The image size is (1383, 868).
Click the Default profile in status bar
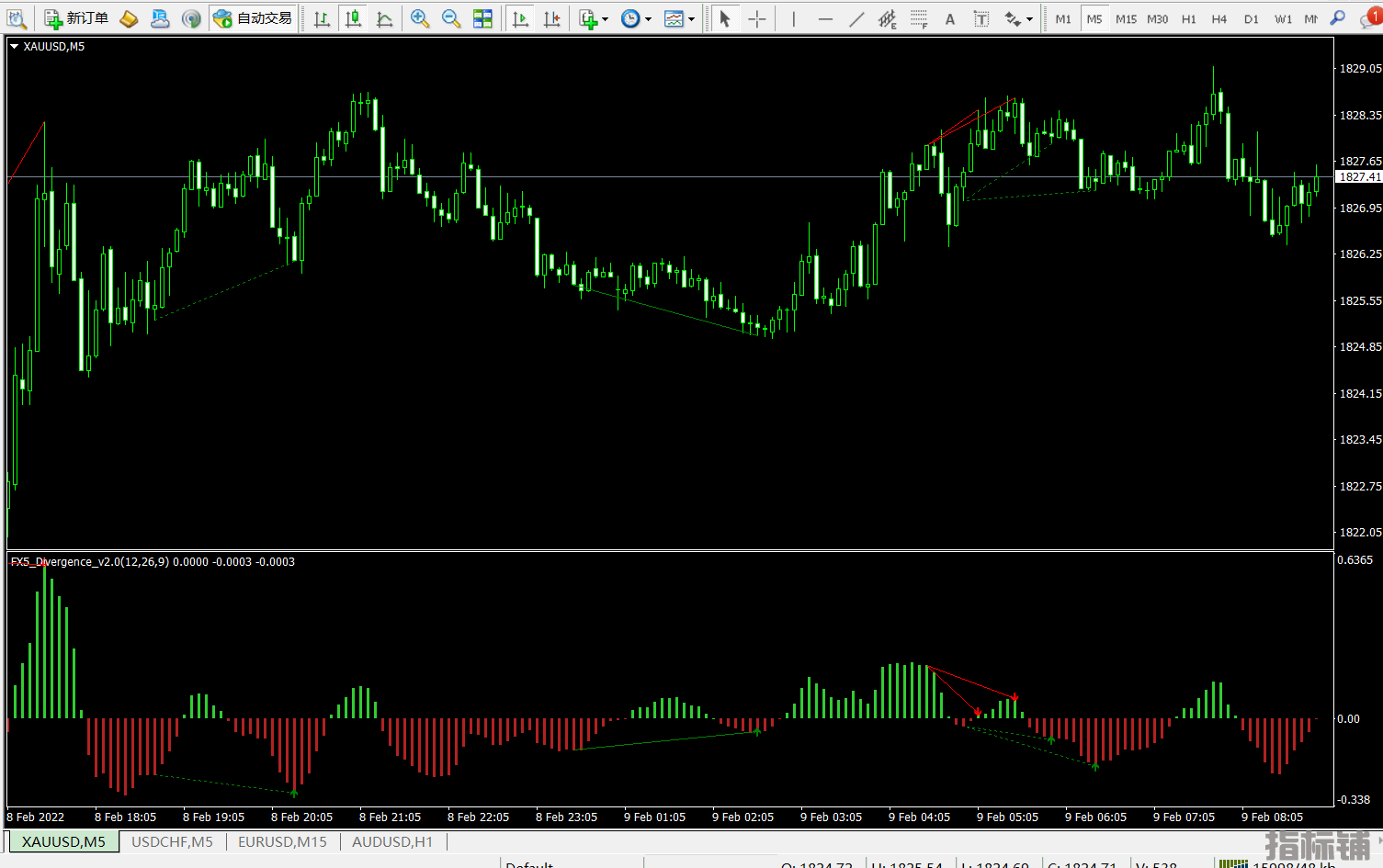click(529, 864)
